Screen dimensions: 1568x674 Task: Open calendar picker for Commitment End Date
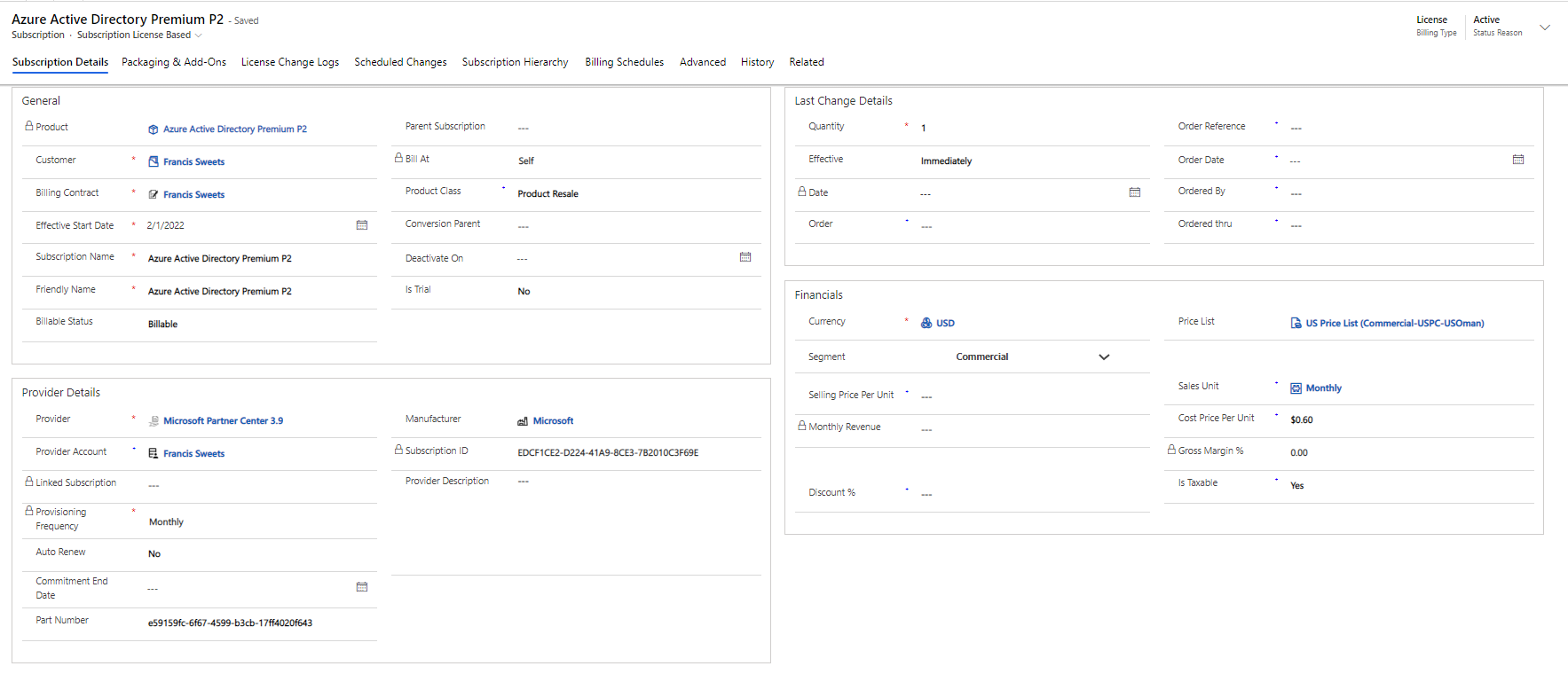click(362, 587)
